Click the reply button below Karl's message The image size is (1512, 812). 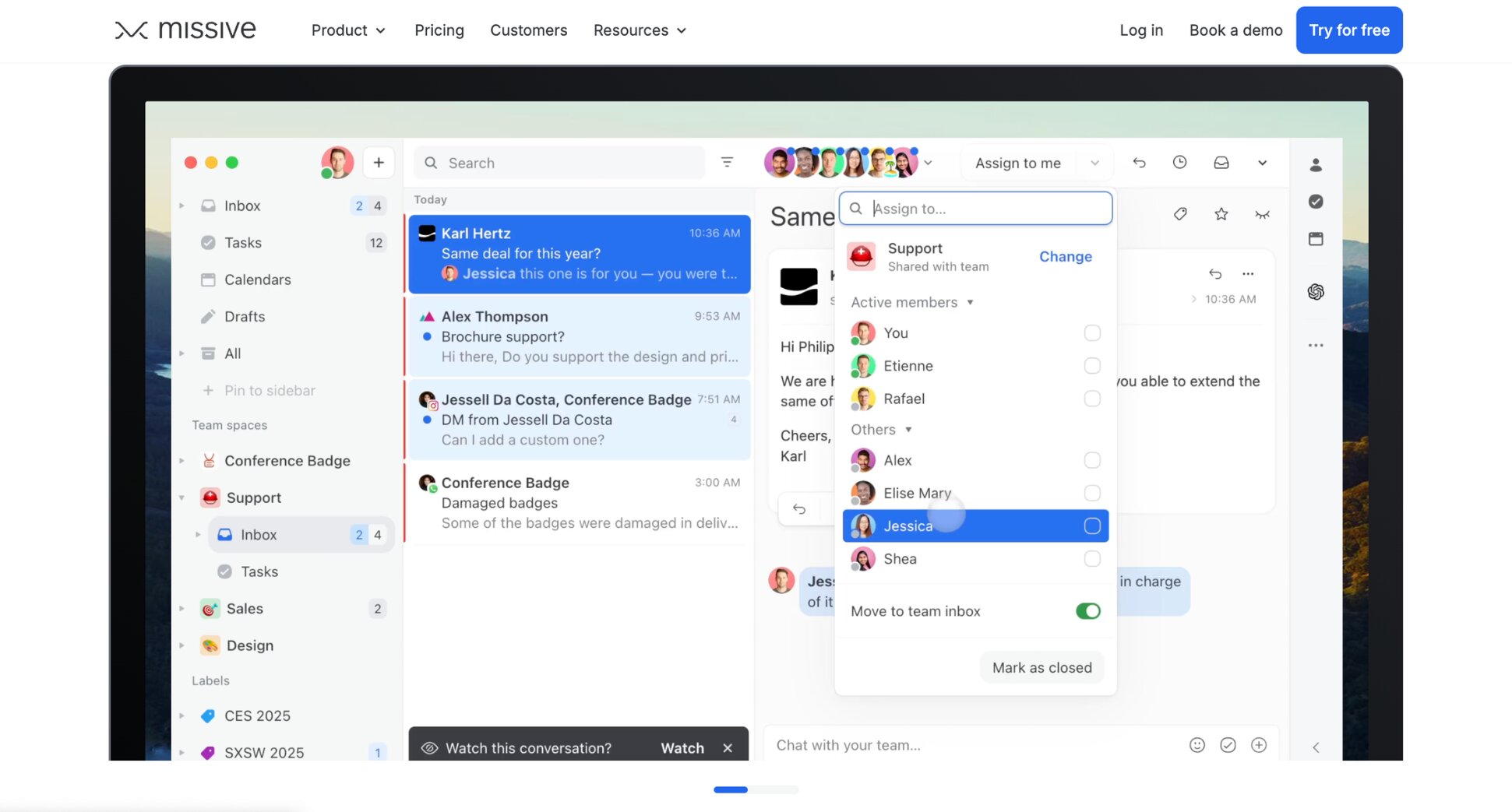(x=799, y=509)
